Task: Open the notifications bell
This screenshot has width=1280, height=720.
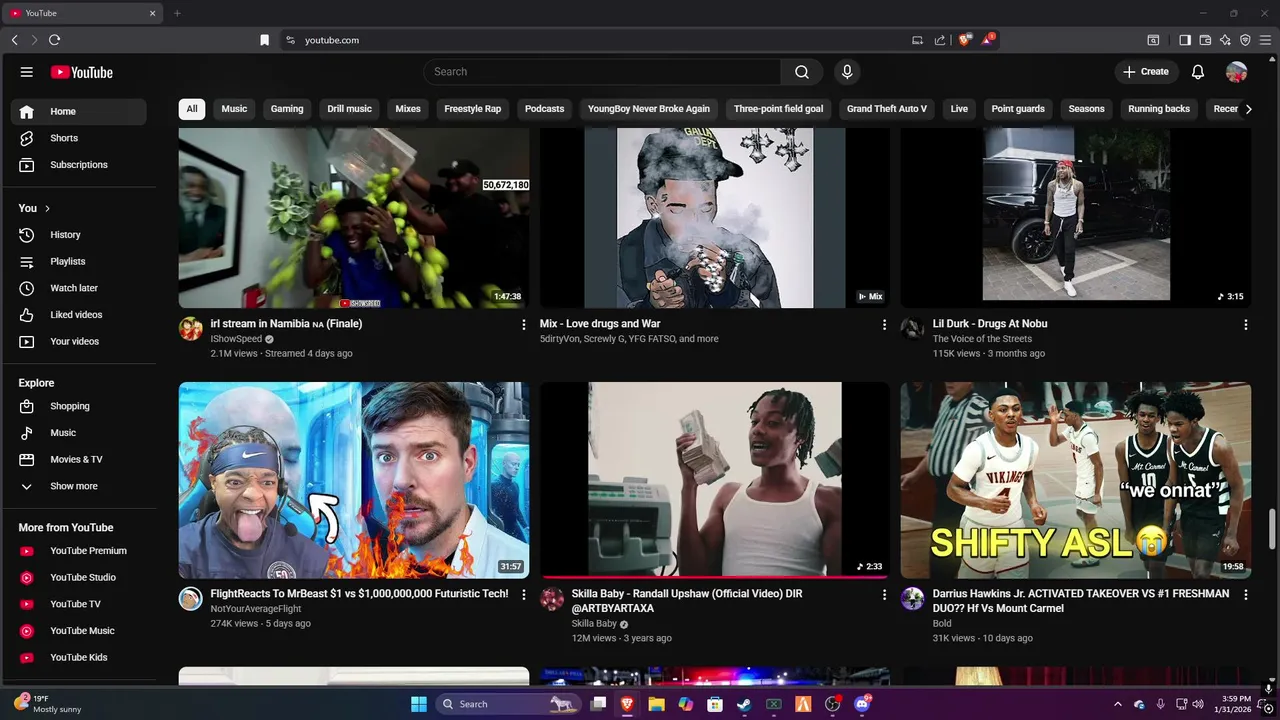Action: click(x=1198, y=72)
